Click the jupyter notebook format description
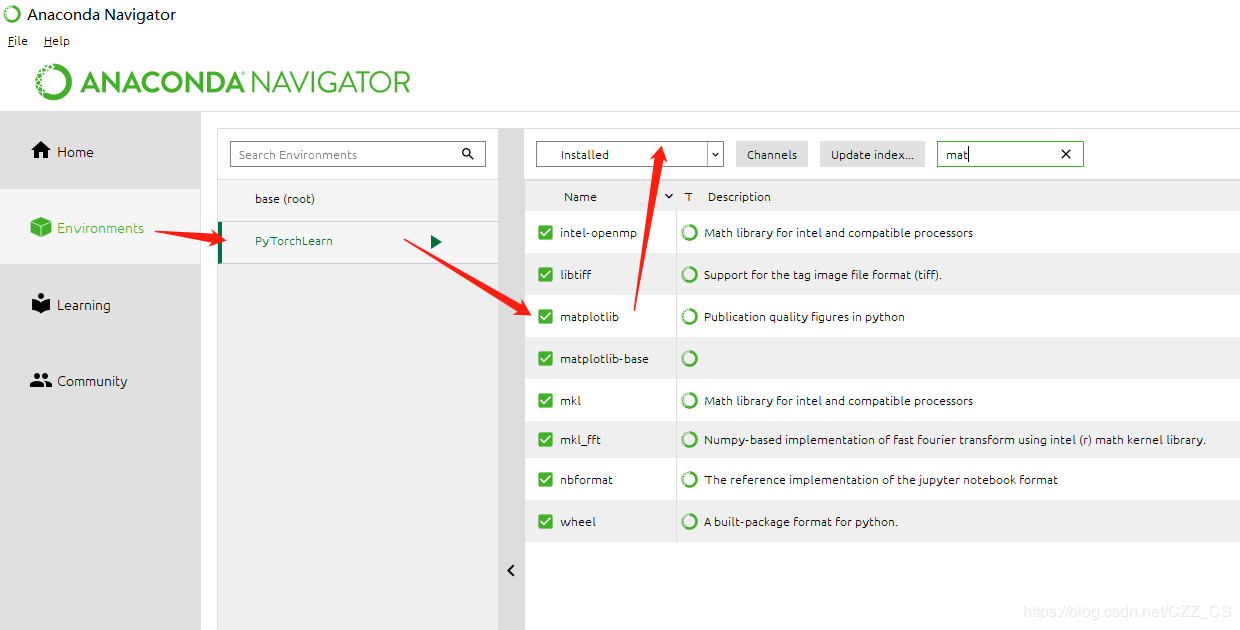 click(x=881, y=480)
